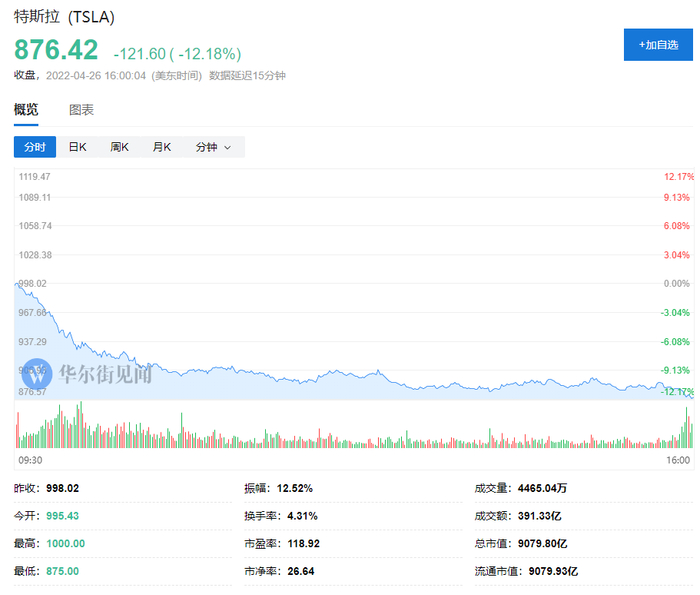The height and width of the screenshot is (595, 700).
Task: Select the 分时 intraday chart tab
Action: click(35, 147)
